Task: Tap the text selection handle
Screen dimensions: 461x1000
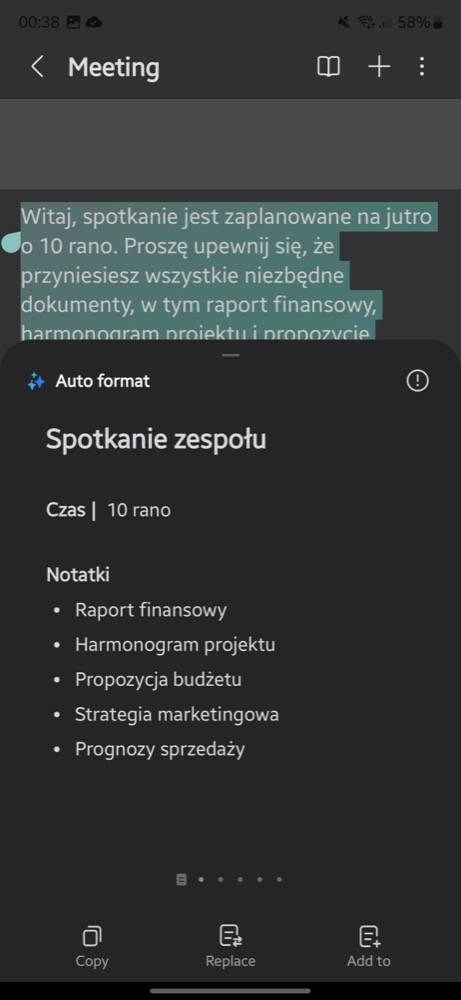Action: pyautogui.click(x=11, y=244)
